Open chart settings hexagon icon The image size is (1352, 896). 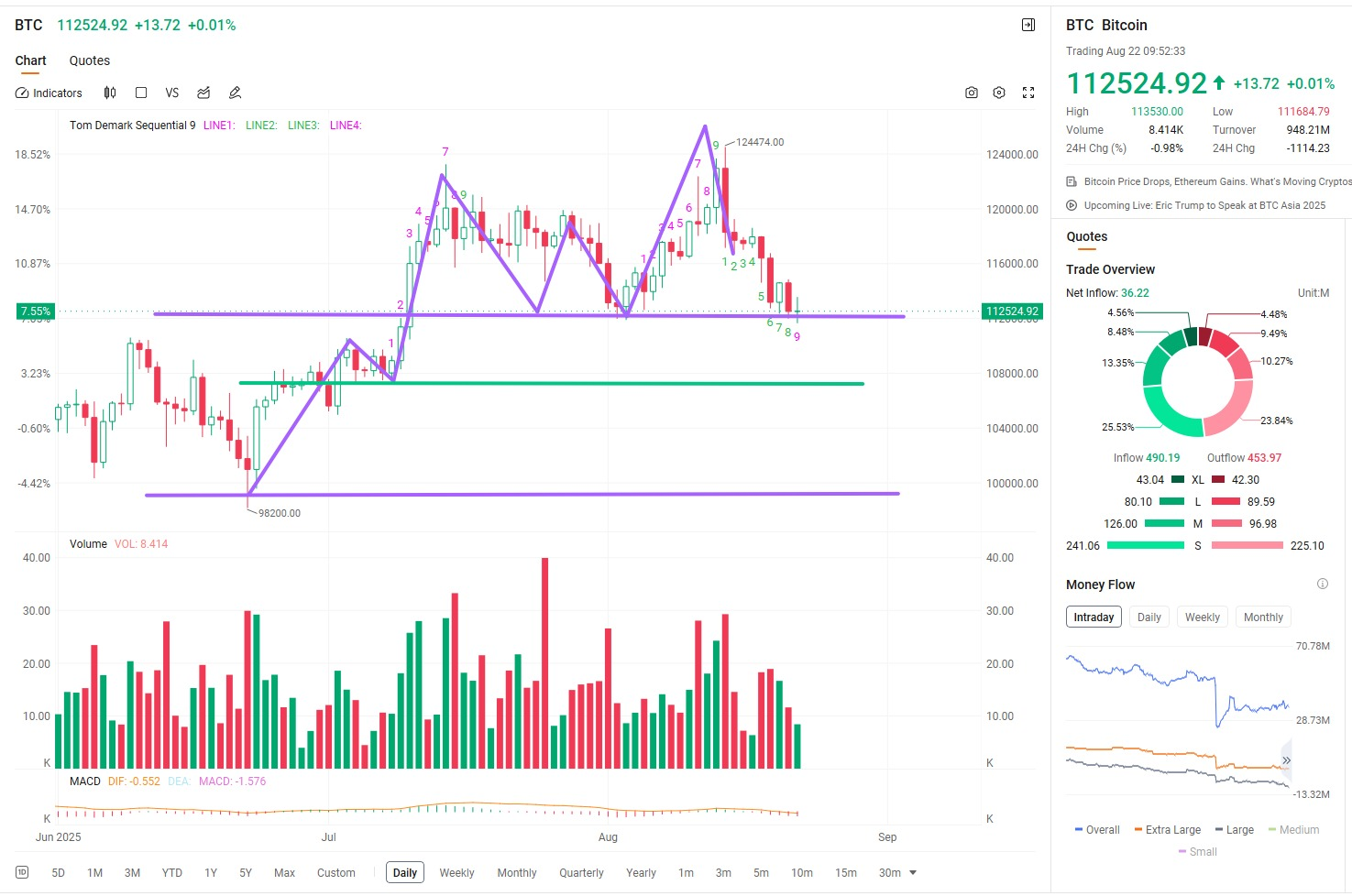[999, 93]
